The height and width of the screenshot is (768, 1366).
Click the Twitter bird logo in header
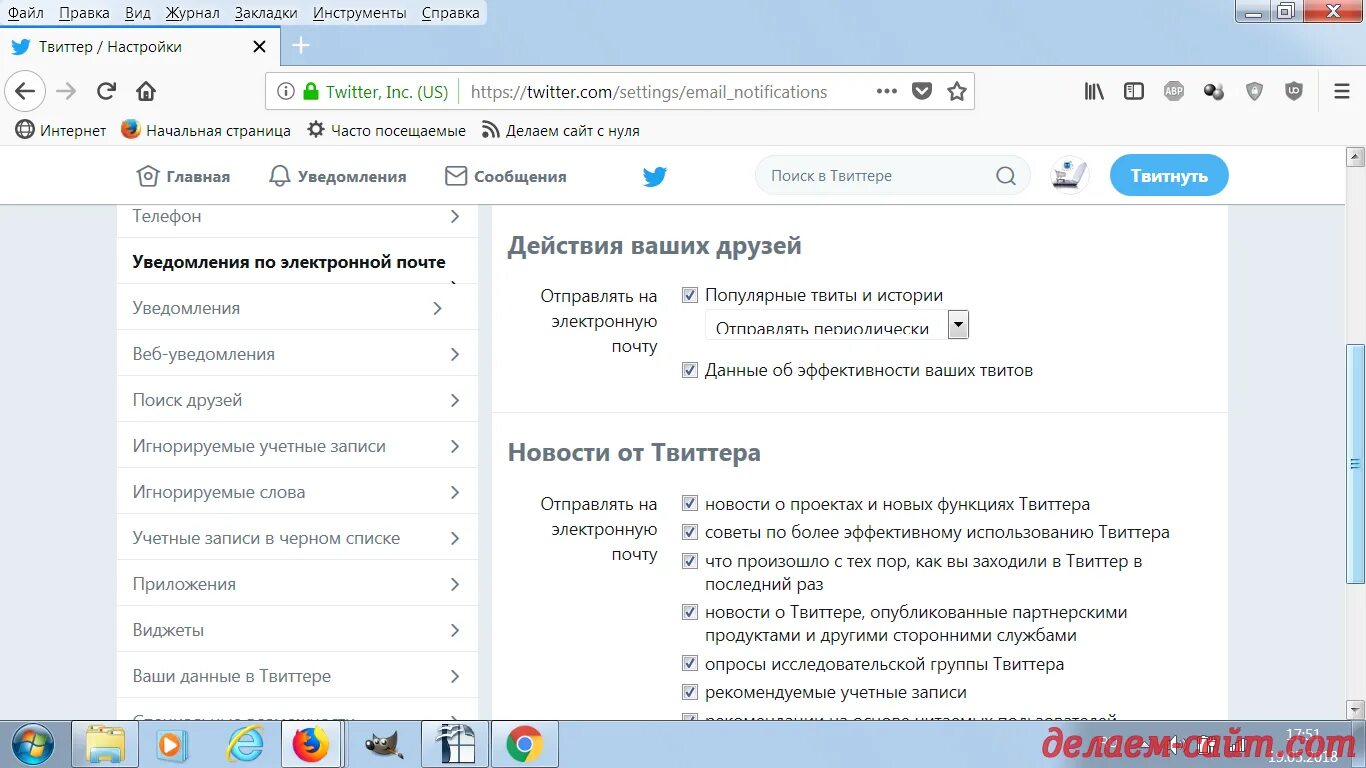tap(655, 177)
